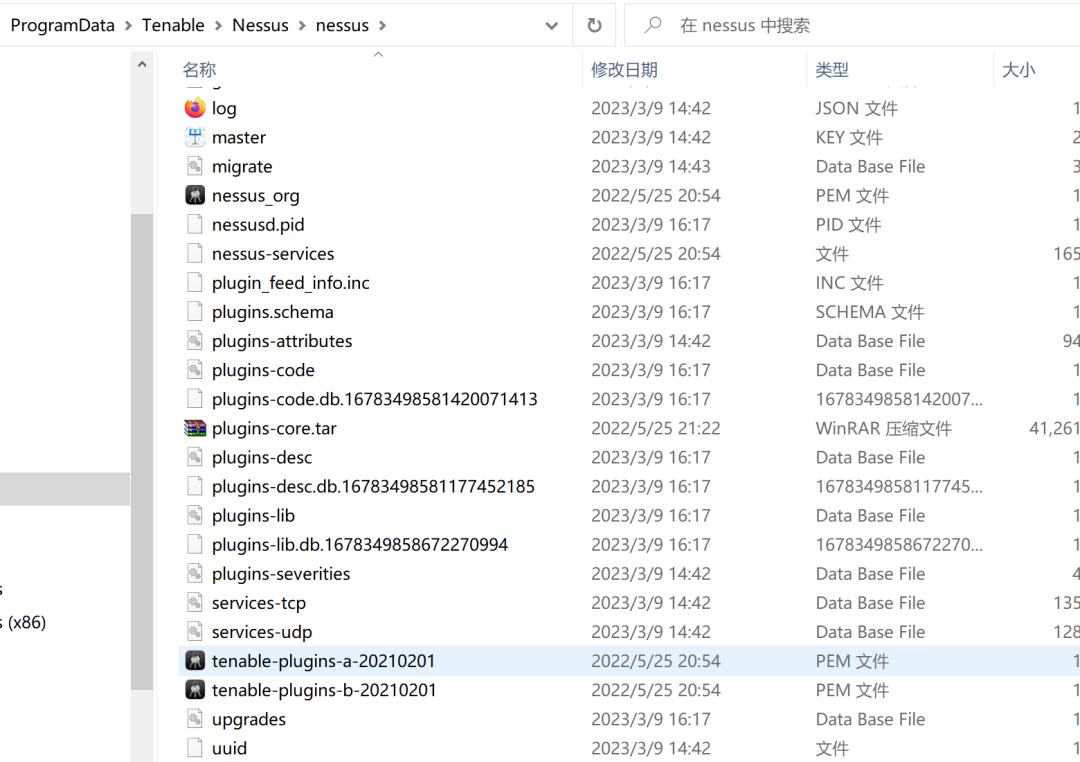Click the plugins-desc database file icon
Screen dimensions: 1080x762
195,457
